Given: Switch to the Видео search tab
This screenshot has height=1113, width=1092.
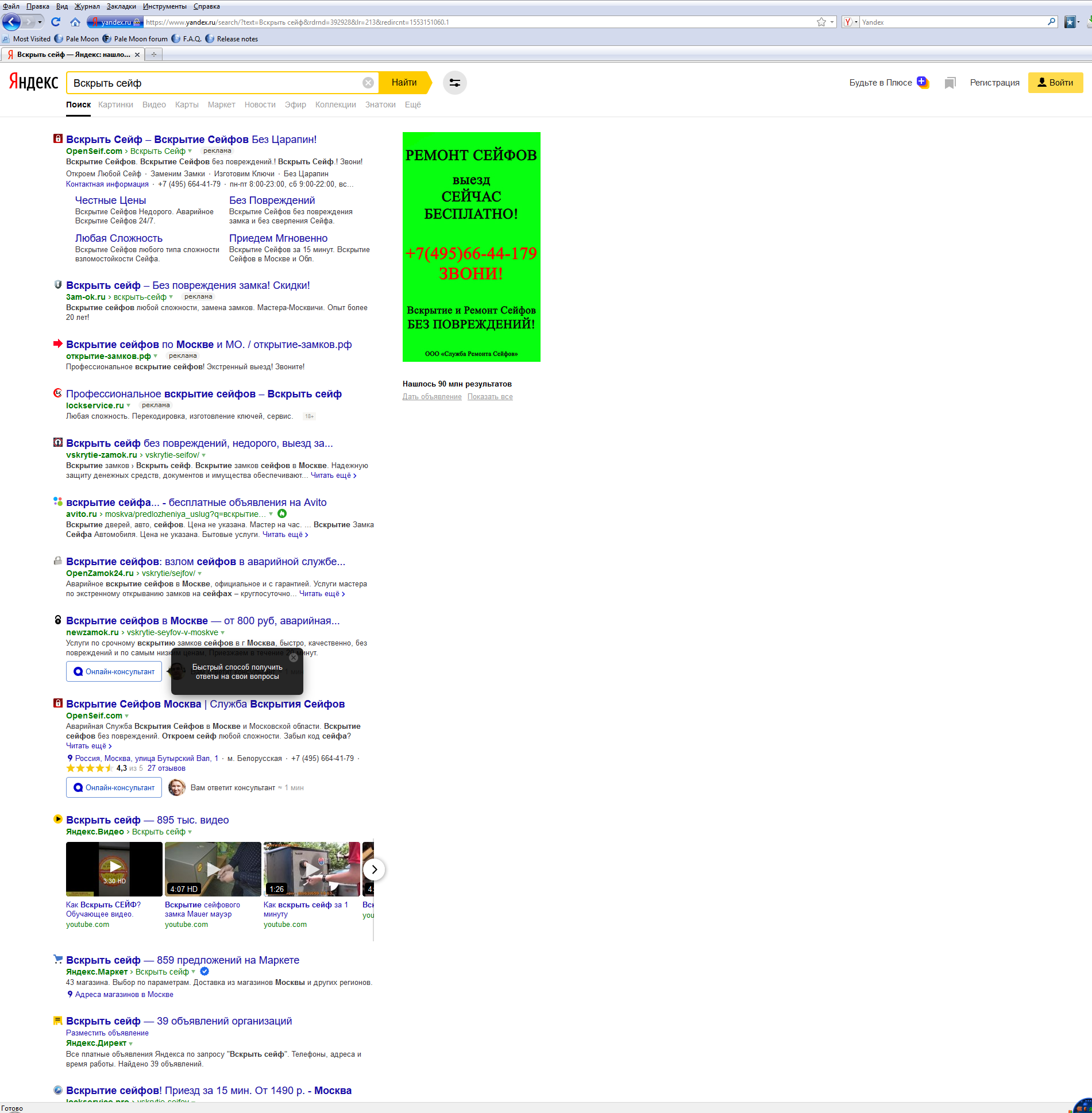Looking at the screenshot, I should coord(154,105).
